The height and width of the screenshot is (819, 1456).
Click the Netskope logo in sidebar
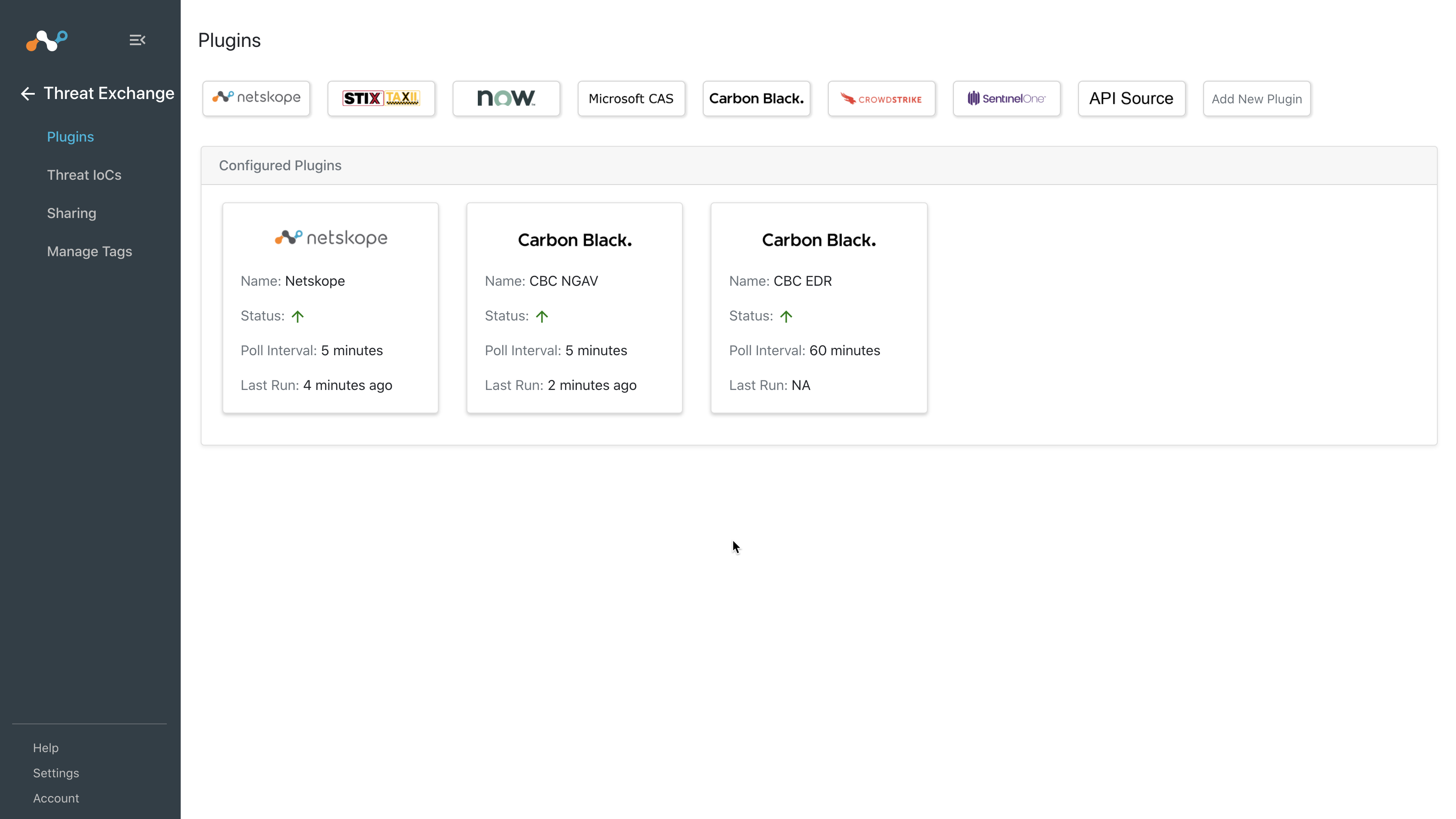tap(47, 40)
